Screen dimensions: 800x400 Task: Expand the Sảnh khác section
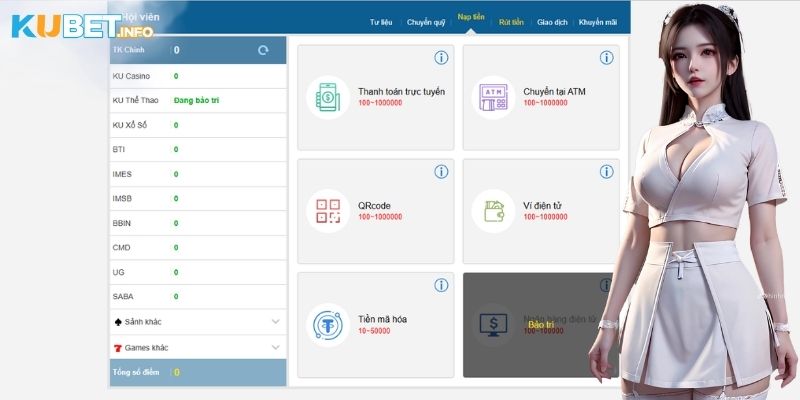pyautogui.click(x=275, y=322)
